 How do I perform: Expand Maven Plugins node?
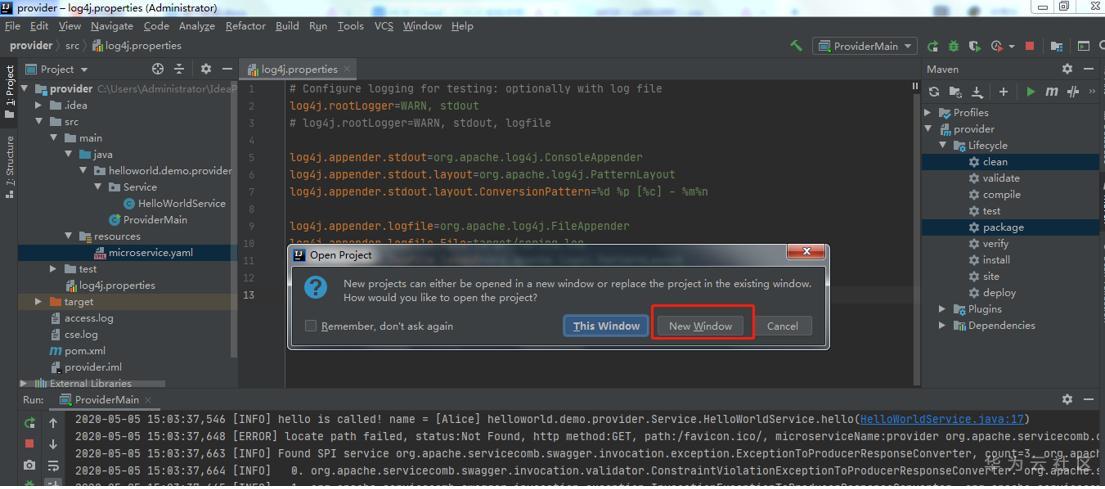[943, 309]
